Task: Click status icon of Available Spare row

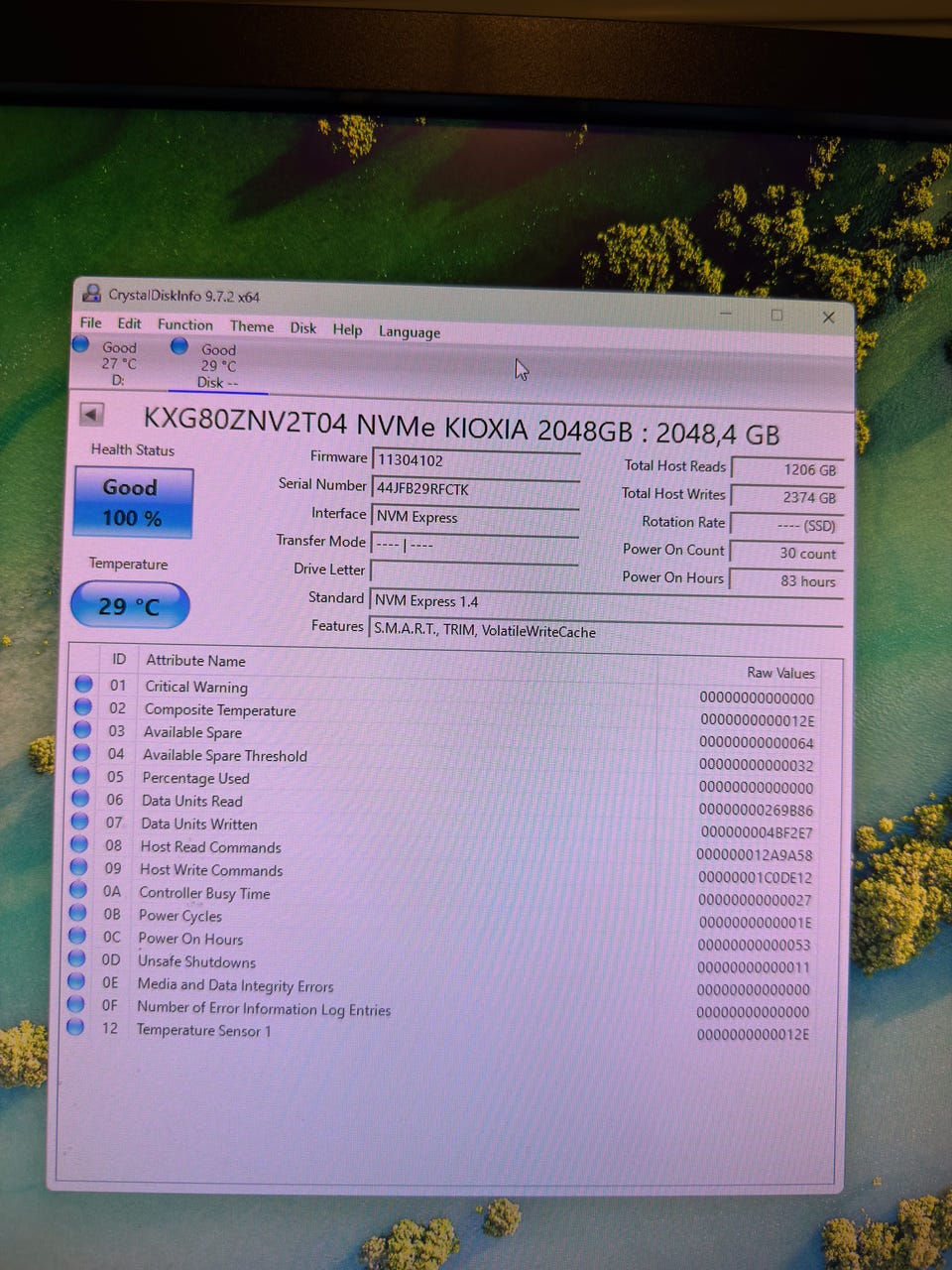Action: coord(82,729)
